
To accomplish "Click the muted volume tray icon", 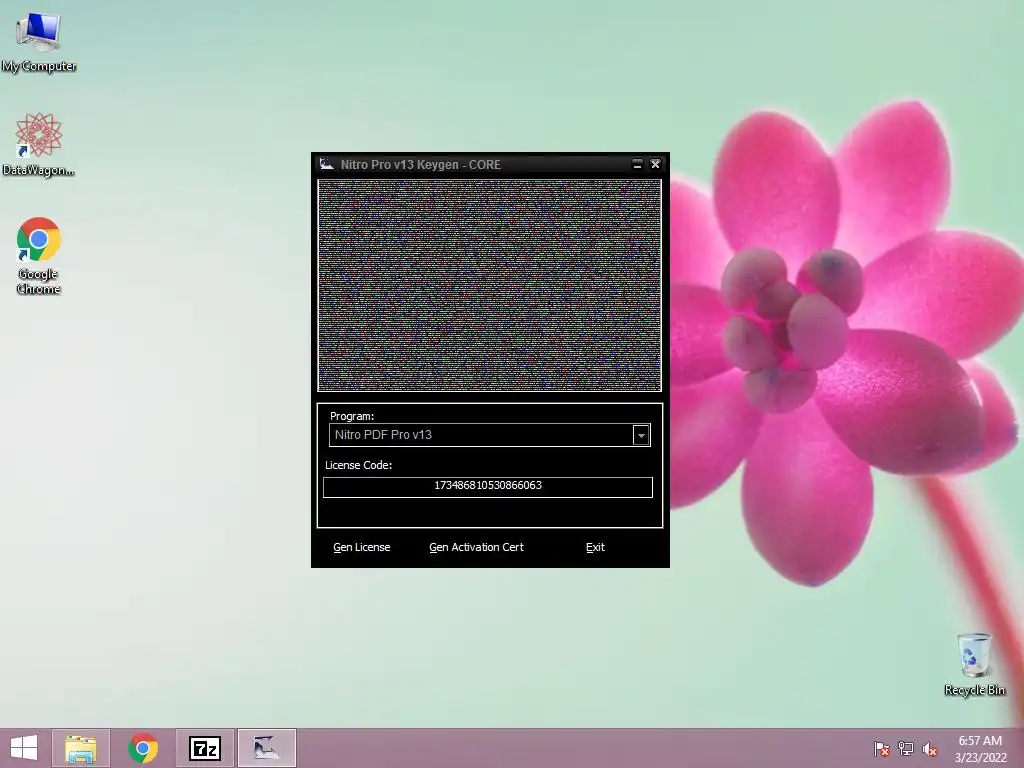I will (x=930, y=748).
